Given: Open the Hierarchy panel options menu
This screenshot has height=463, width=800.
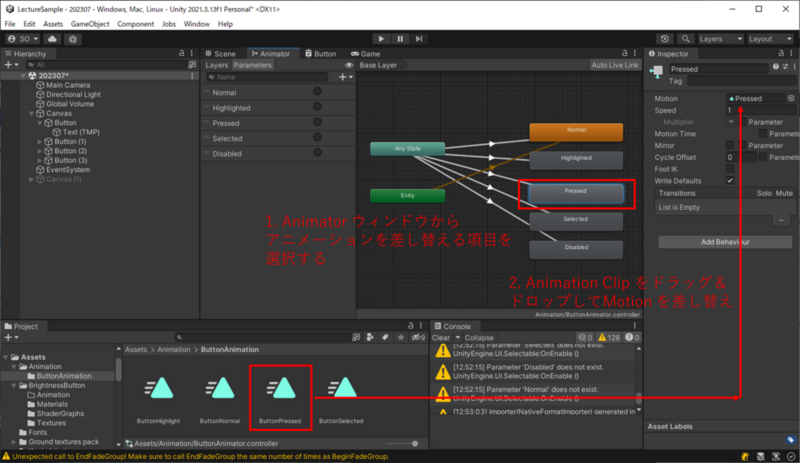Looking at the screenshot, I should (x=192, y=53).
